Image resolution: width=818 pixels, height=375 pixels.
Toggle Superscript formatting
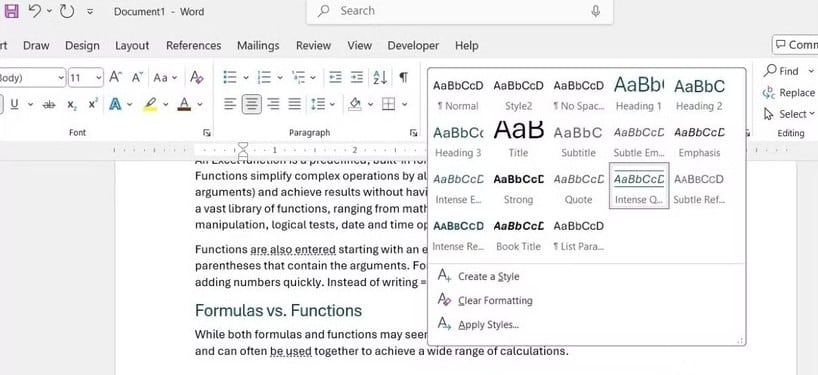pyautogui.click(x=93, y=104)
